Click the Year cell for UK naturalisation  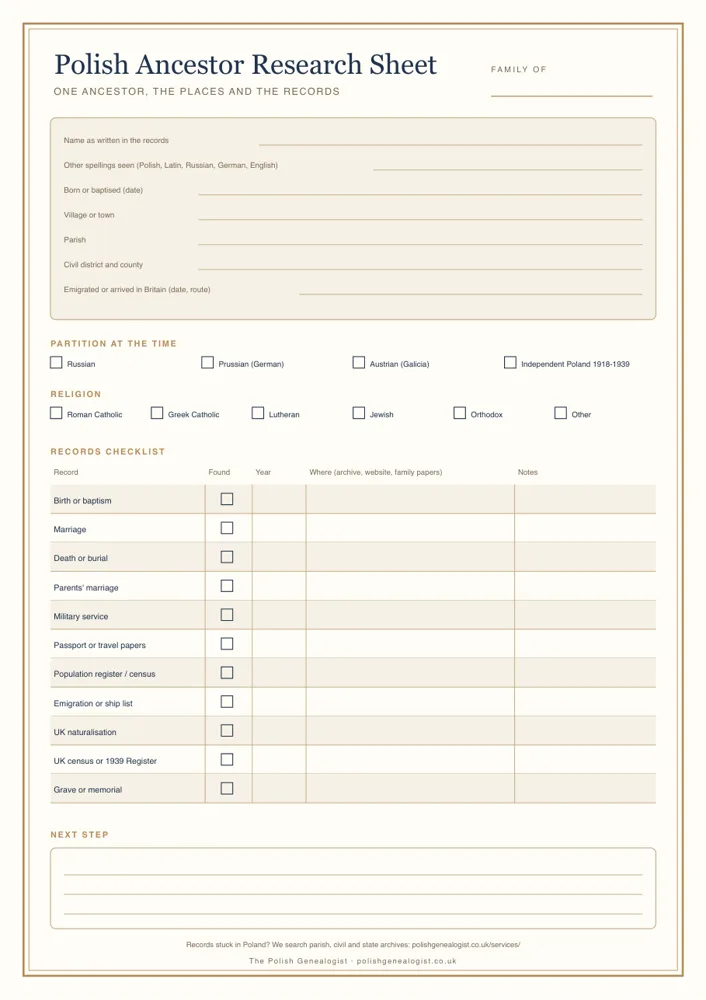pos(279,731)
